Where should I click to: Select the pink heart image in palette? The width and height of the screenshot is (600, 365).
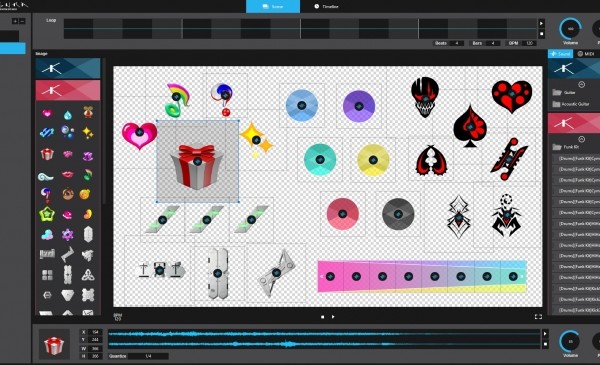[x=47, y=113]
